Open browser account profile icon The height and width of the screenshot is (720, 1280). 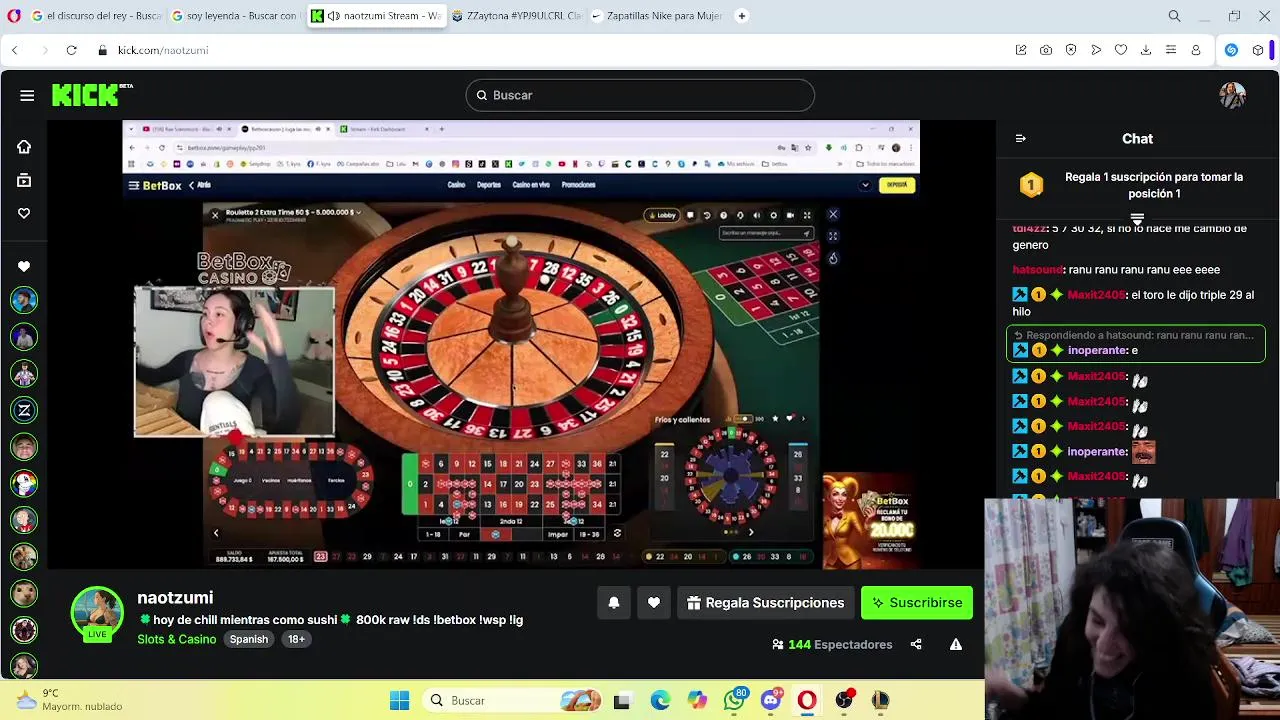click(1196, 50)
